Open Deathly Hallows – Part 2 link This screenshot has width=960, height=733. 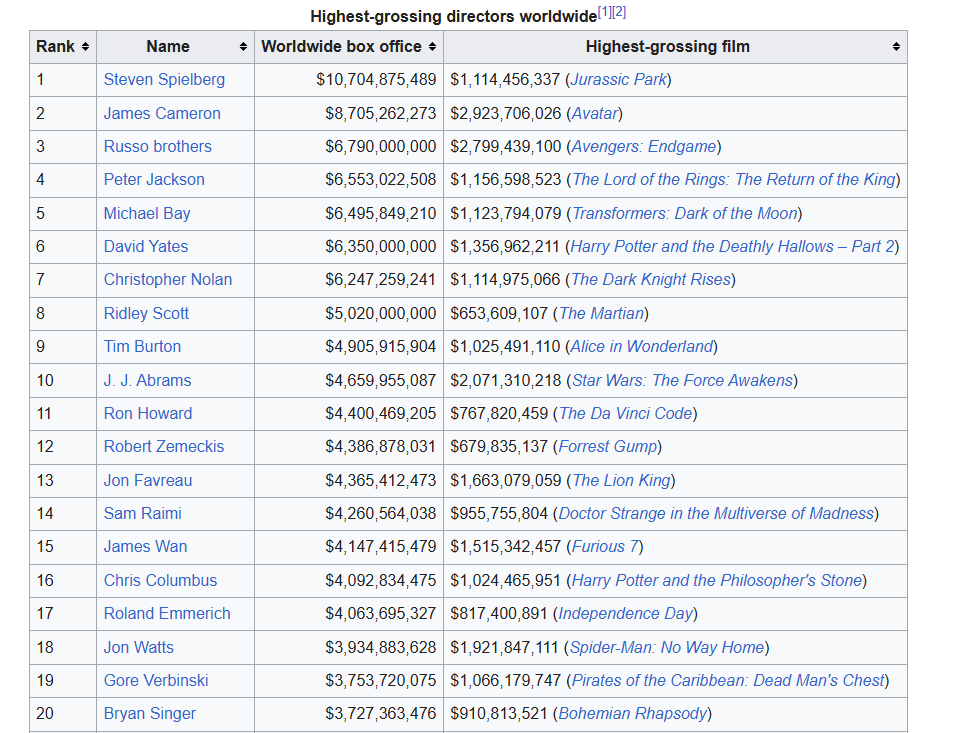point(732,246)
